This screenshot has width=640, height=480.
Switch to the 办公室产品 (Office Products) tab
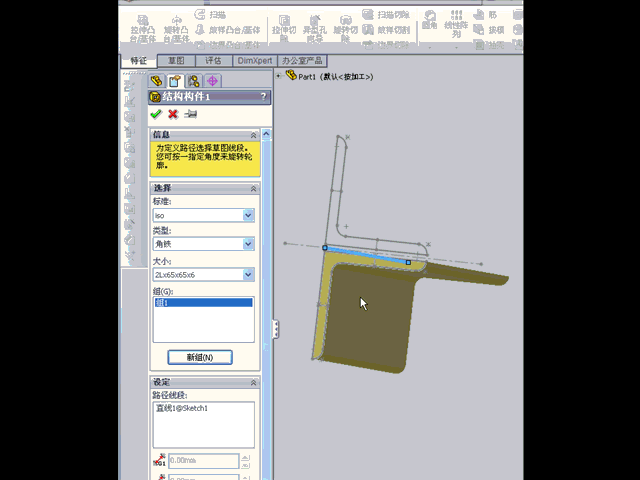coord(302,61)
